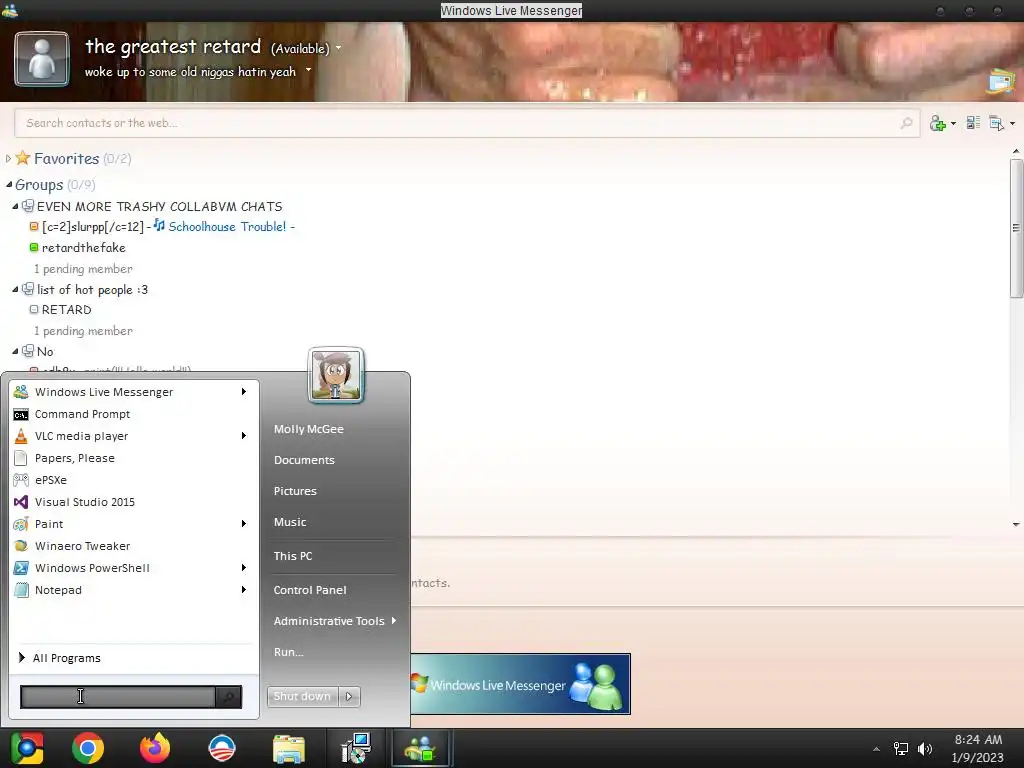The height and width of the screenshot is (768, 1024).
Task: Click the list of hot people group icon
Action: [28, 289]
